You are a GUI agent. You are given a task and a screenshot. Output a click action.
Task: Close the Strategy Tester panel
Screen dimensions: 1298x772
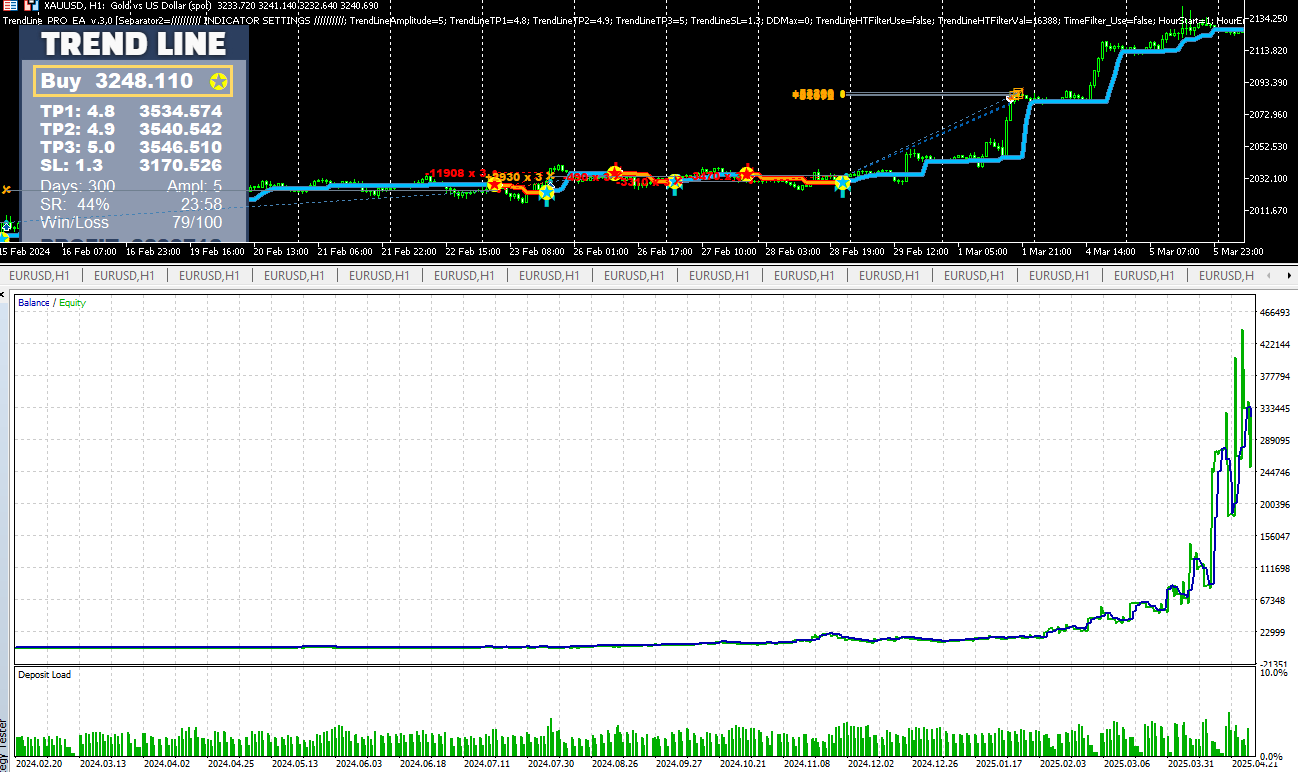pyautogui.click(x=6, y=297)
